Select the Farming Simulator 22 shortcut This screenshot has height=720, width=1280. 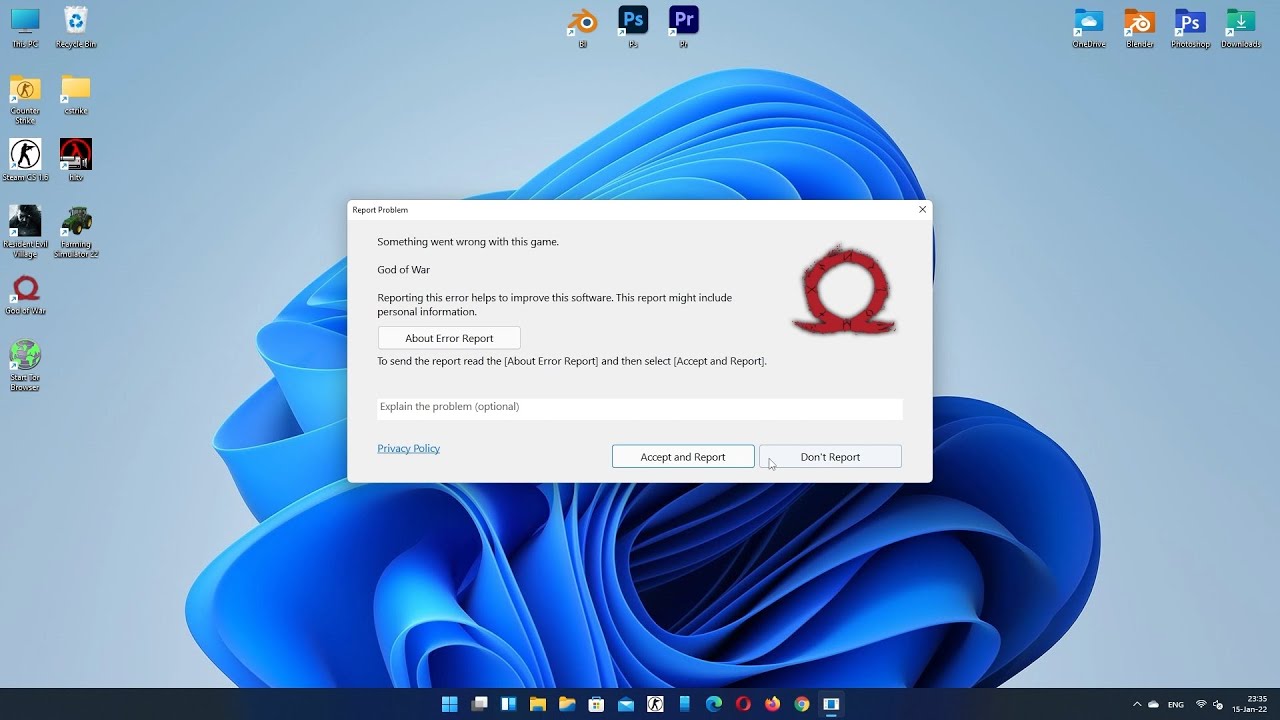tap(76, 231)
